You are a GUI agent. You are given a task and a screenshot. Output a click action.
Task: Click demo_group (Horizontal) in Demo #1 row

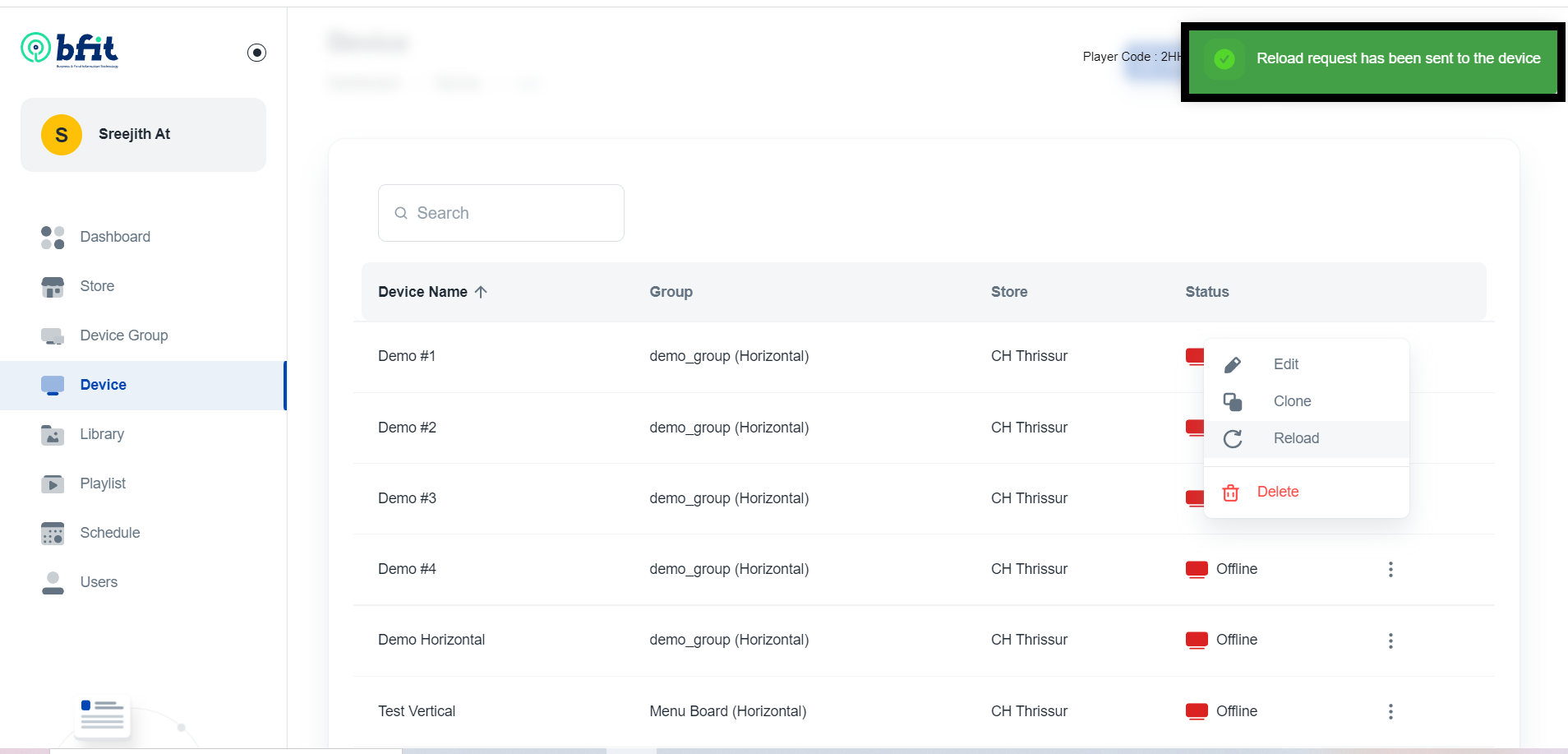729,356
